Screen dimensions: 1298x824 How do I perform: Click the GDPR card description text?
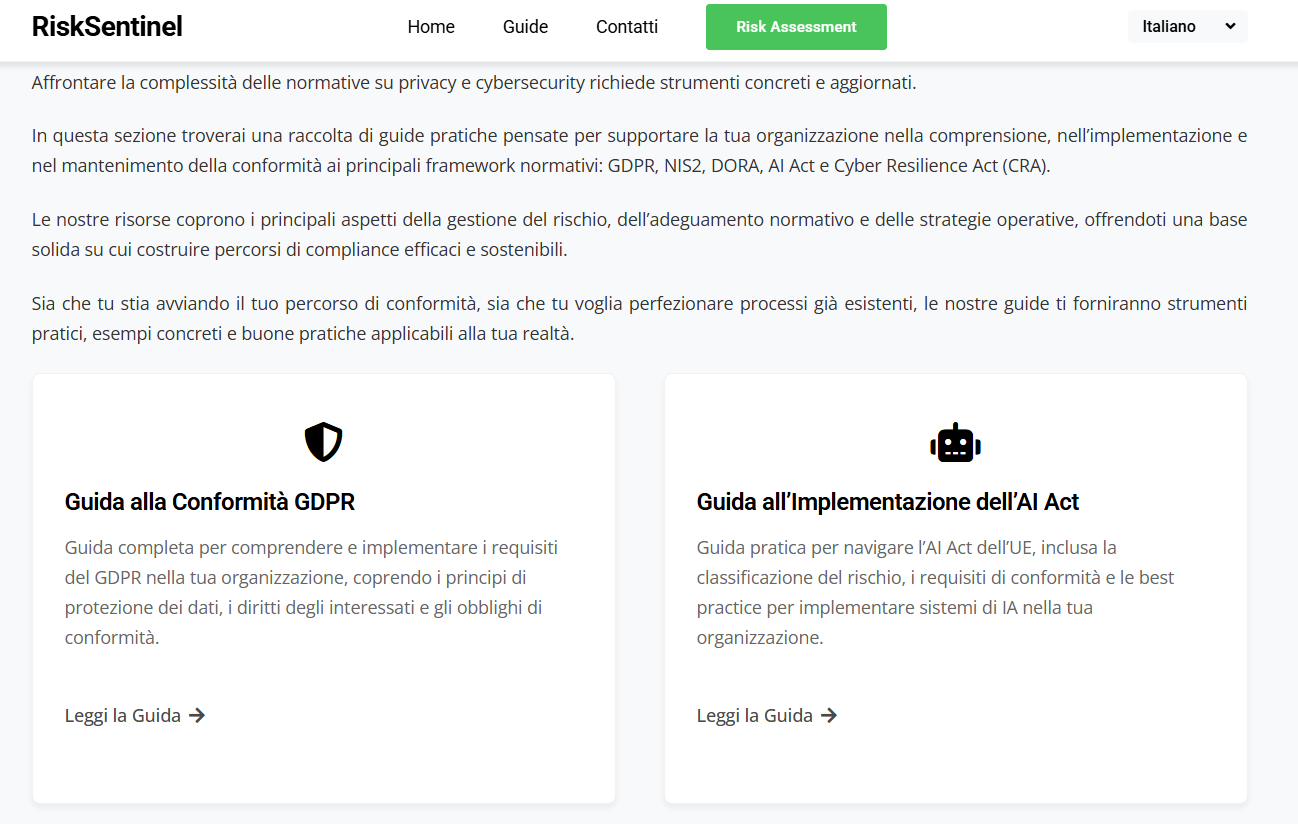tap(311, 592)
